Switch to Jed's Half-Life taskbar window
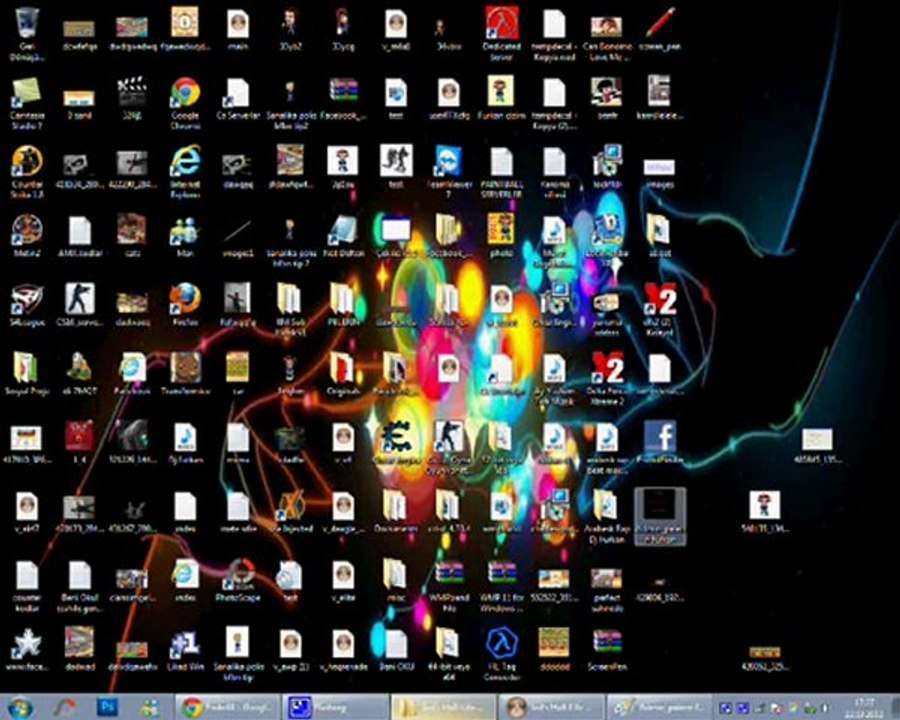 click(x=552, y=707)
